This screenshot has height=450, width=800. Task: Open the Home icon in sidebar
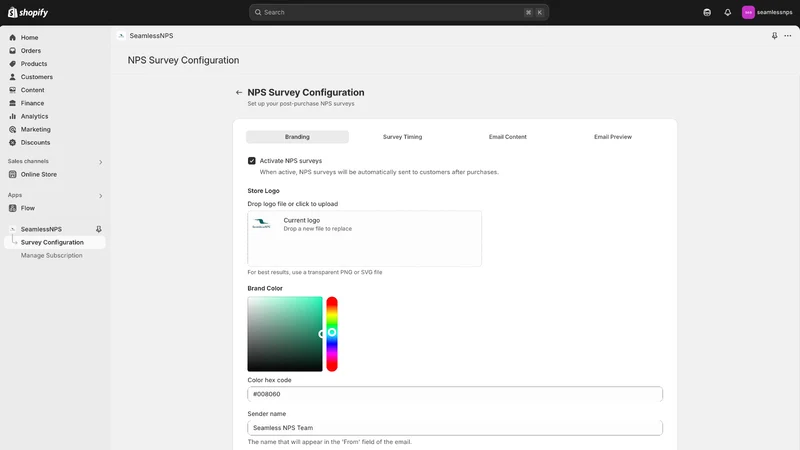click(13, 37)
